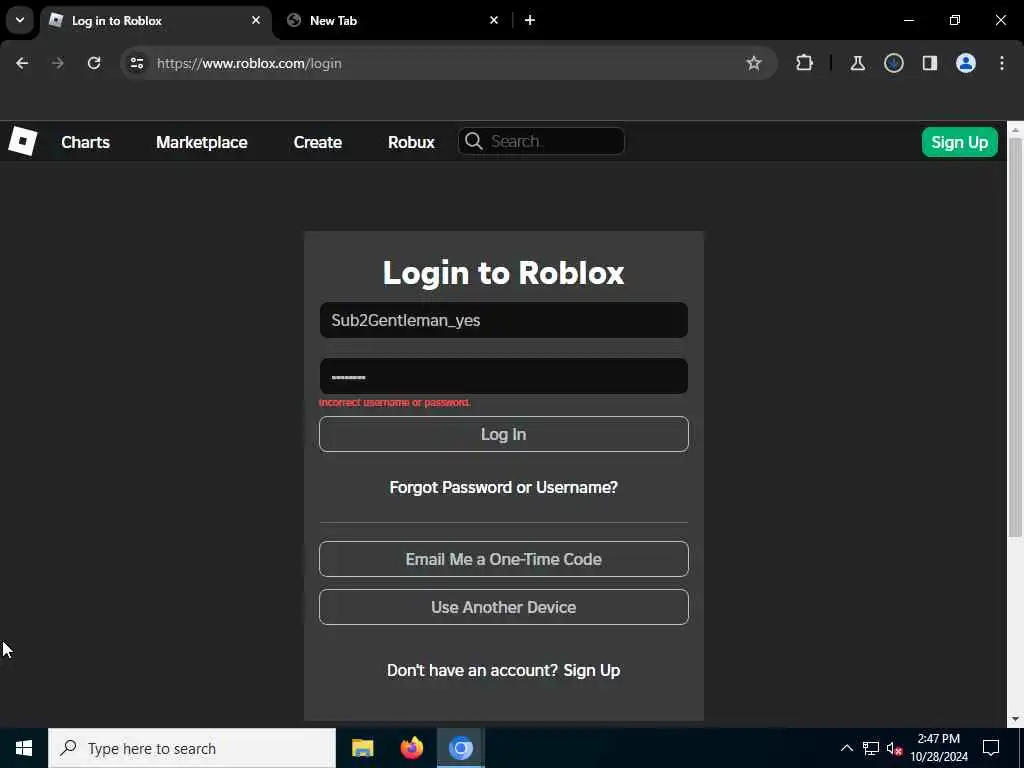The height and width of the screenshot is (768, 1024).
Task: Open the taskbar clock showing 2:47 PM
Action: [x=938, y=748]
